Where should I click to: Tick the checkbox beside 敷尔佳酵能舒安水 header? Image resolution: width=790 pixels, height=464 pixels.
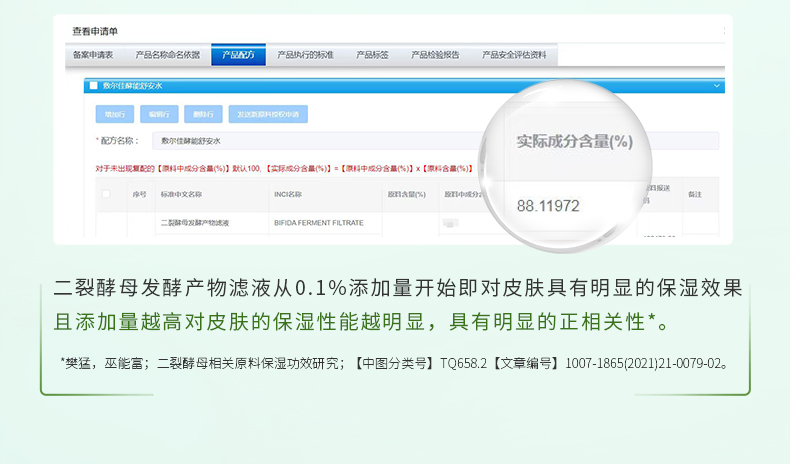pyautogui.click(x=93, y=86)
